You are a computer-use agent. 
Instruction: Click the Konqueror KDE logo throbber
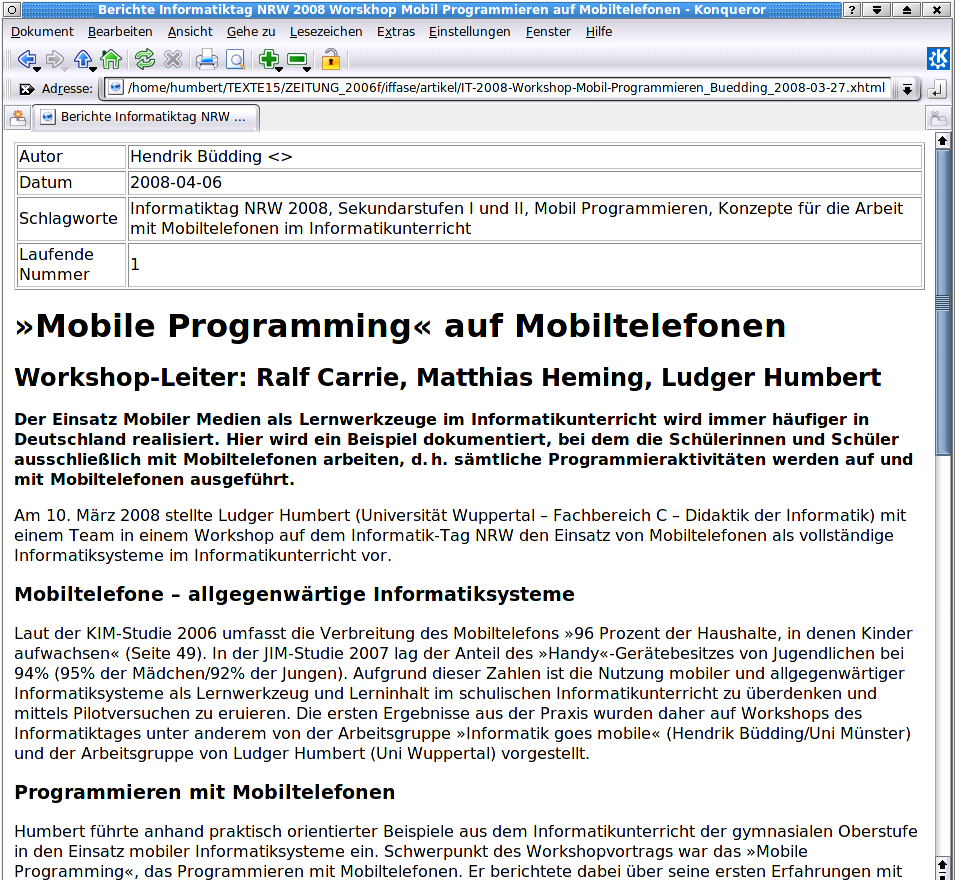pyautogui.click(x=938, y=58)
